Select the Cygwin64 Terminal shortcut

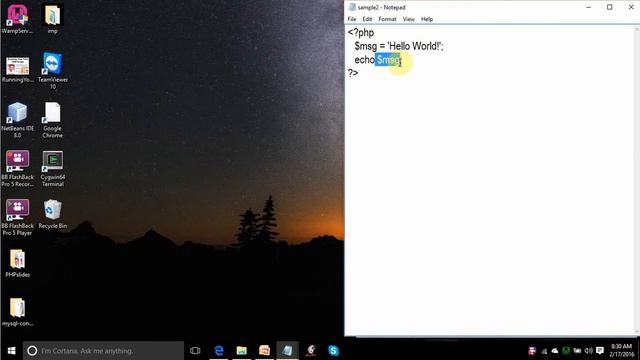pyautogui.click(x=53, y=168)
